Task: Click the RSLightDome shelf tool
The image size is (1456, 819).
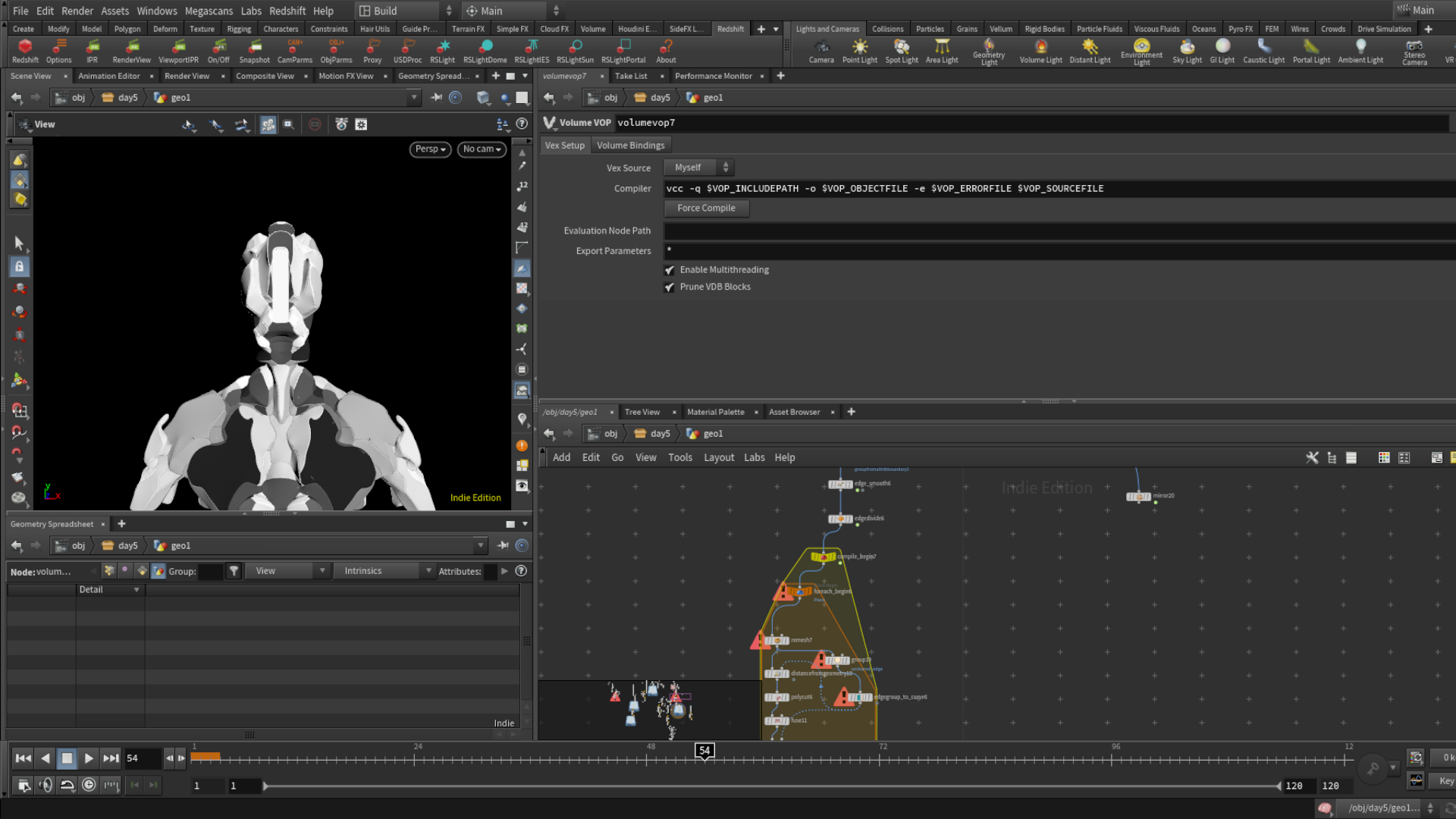Action: click(485, 51)
